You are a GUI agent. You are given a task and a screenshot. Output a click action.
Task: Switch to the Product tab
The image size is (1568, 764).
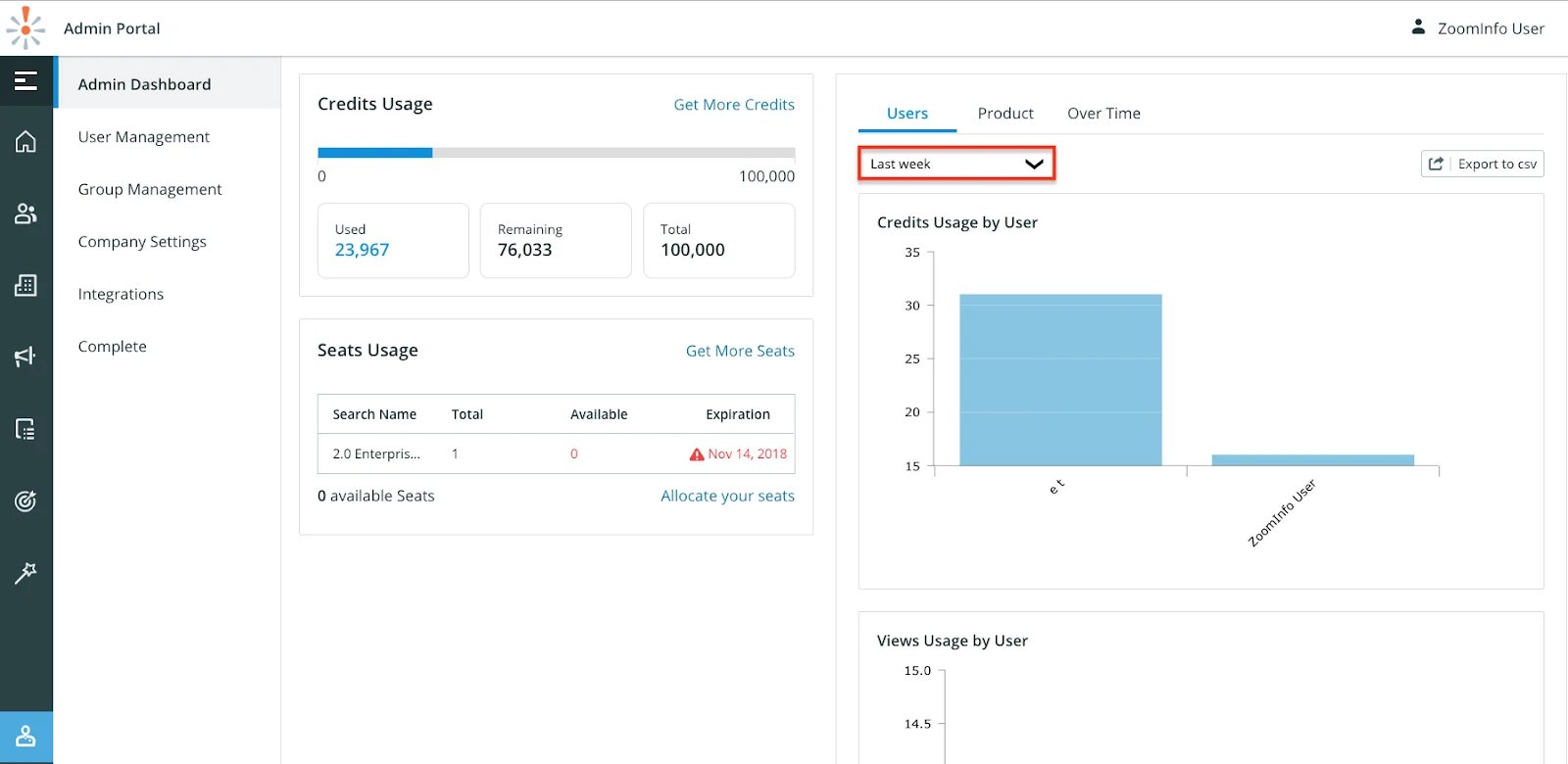[x=1005, y=114]
